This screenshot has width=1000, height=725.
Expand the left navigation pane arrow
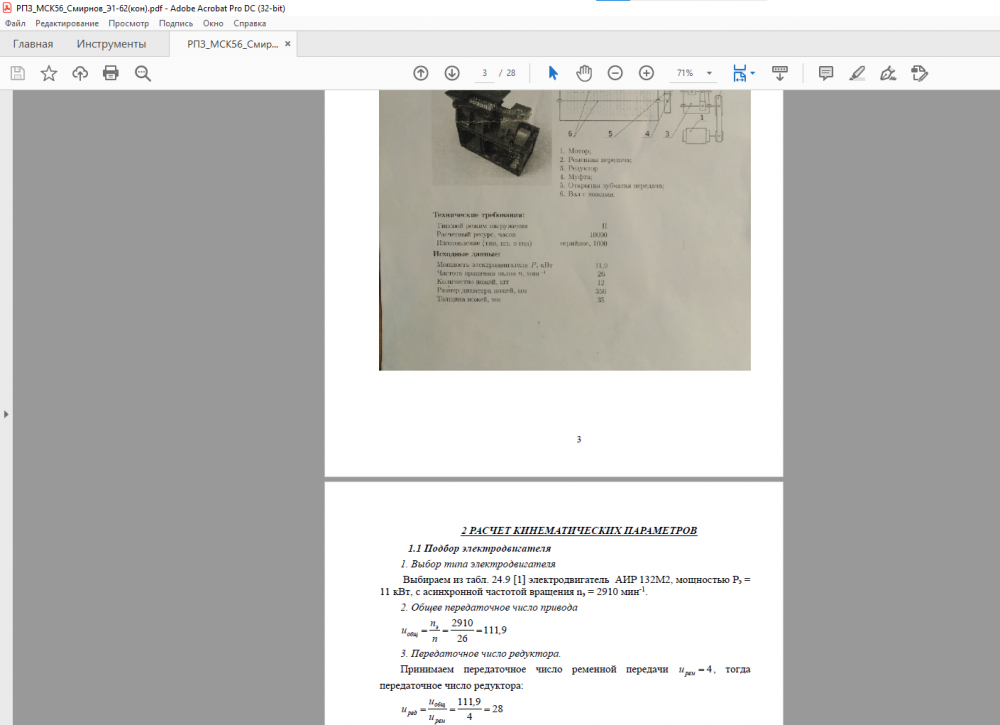click(6, 414)
